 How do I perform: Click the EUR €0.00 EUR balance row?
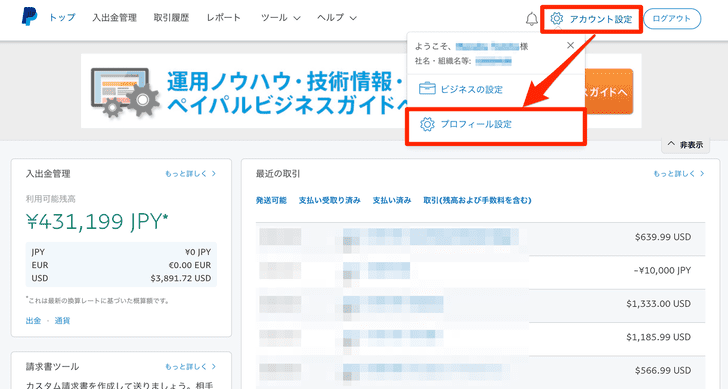[121, 265]
